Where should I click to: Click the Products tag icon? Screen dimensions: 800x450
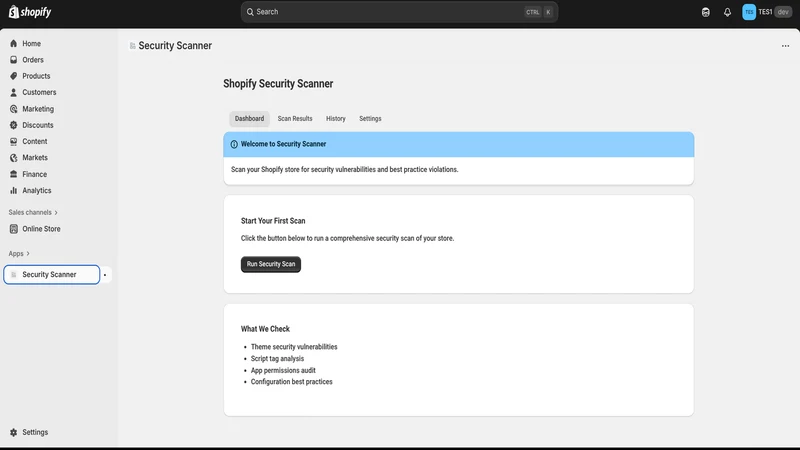(x=14, y=76)
